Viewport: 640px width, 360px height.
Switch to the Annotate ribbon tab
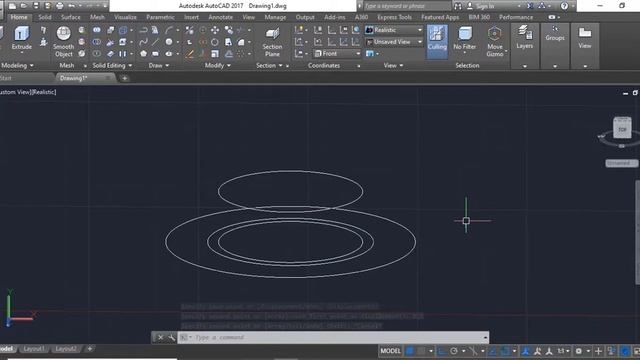click(220, 17)
